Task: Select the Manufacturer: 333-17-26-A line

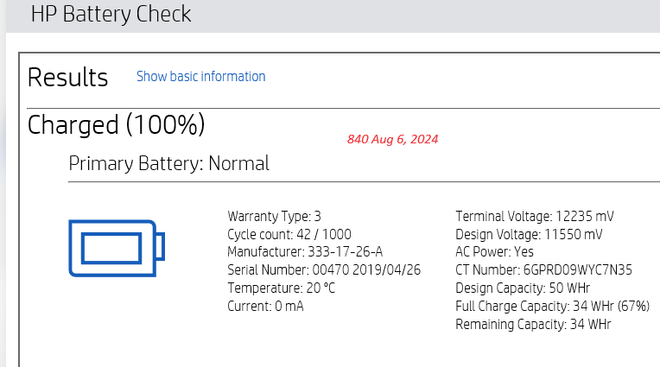Action: coord(305,252)
